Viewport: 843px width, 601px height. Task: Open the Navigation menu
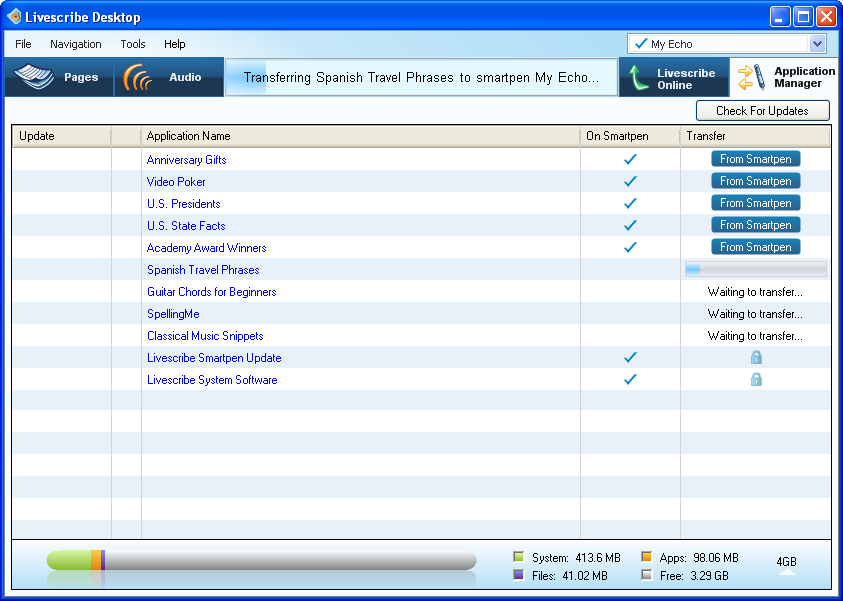(x=76, y=44)
